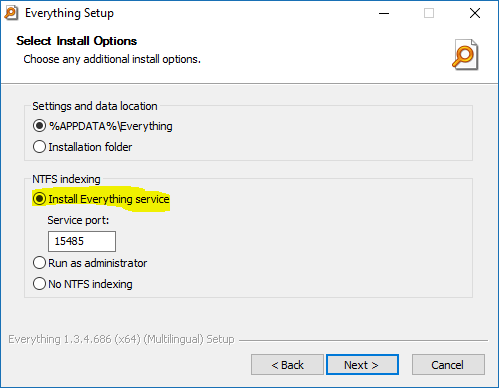This screenshot has width=499, height=388.
Task: Click the Settings and data location group label
Action: click(x=95, y=106)
